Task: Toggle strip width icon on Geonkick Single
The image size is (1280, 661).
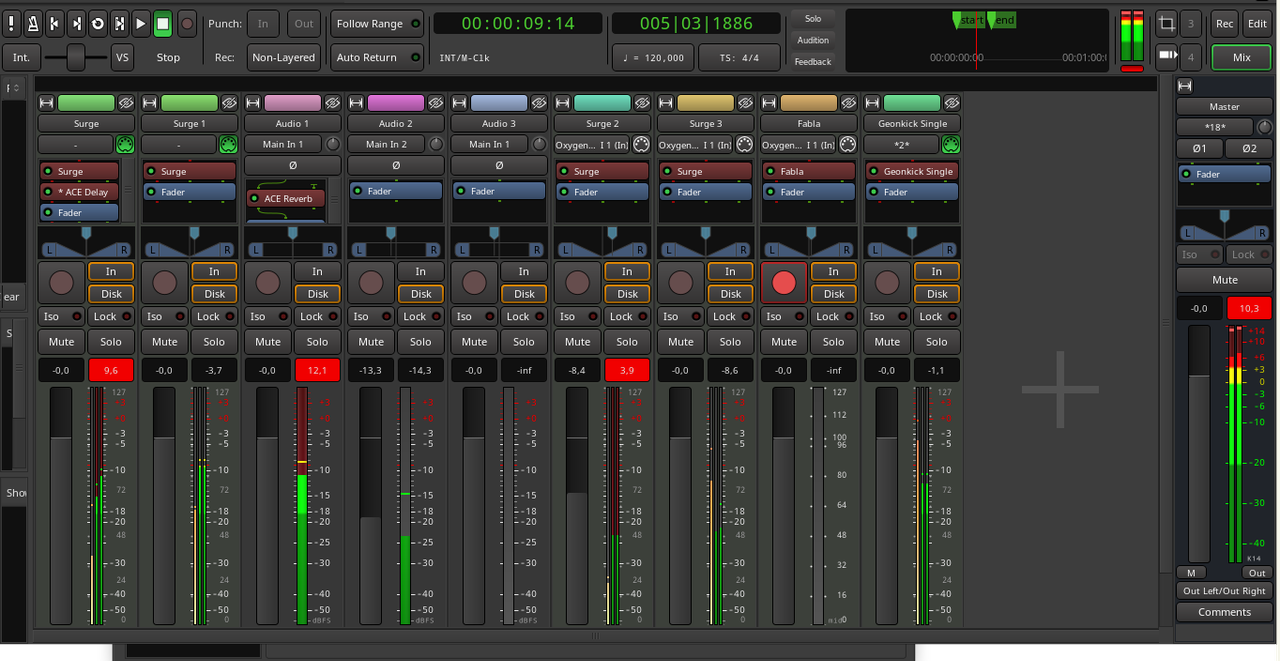Action: 872,102
